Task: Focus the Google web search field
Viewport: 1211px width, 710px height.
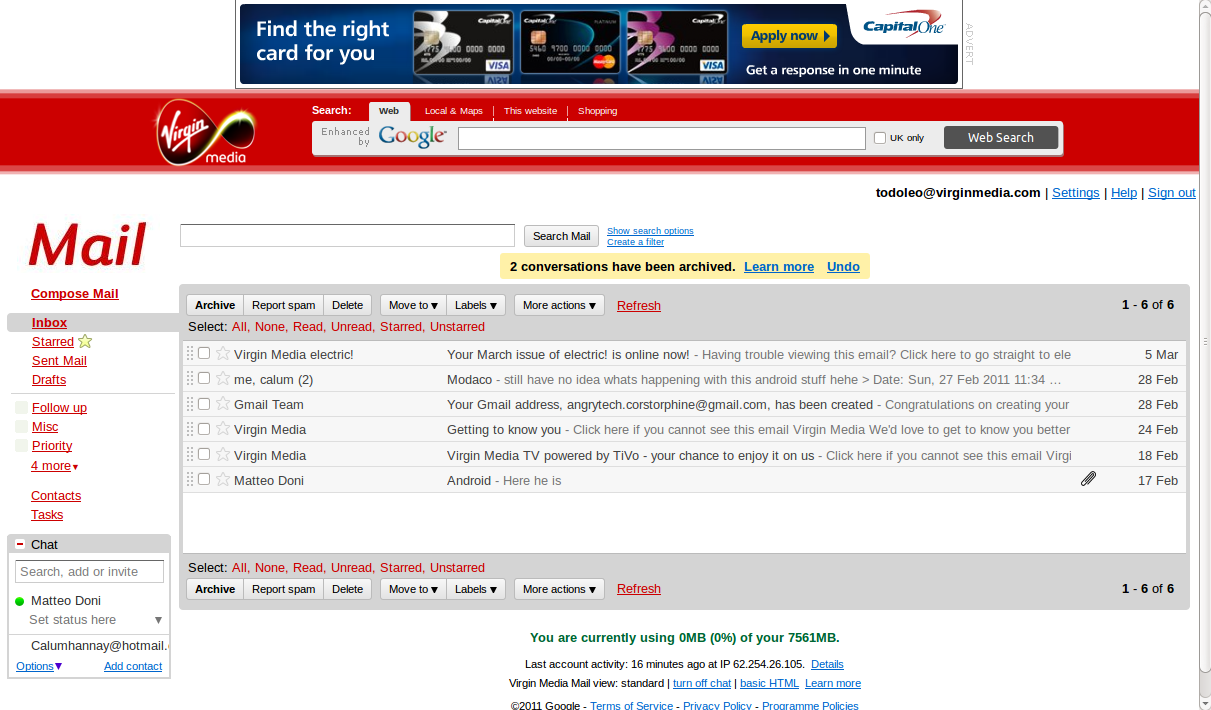Action: point(662,138)
